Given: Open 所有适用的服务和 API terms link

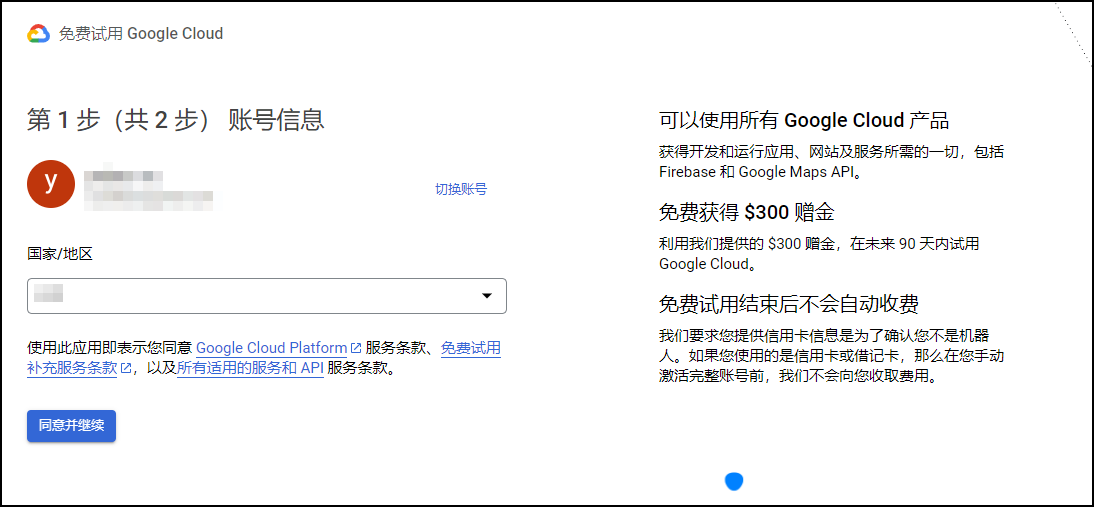Looking at the screenshot, I should point(250,368).
